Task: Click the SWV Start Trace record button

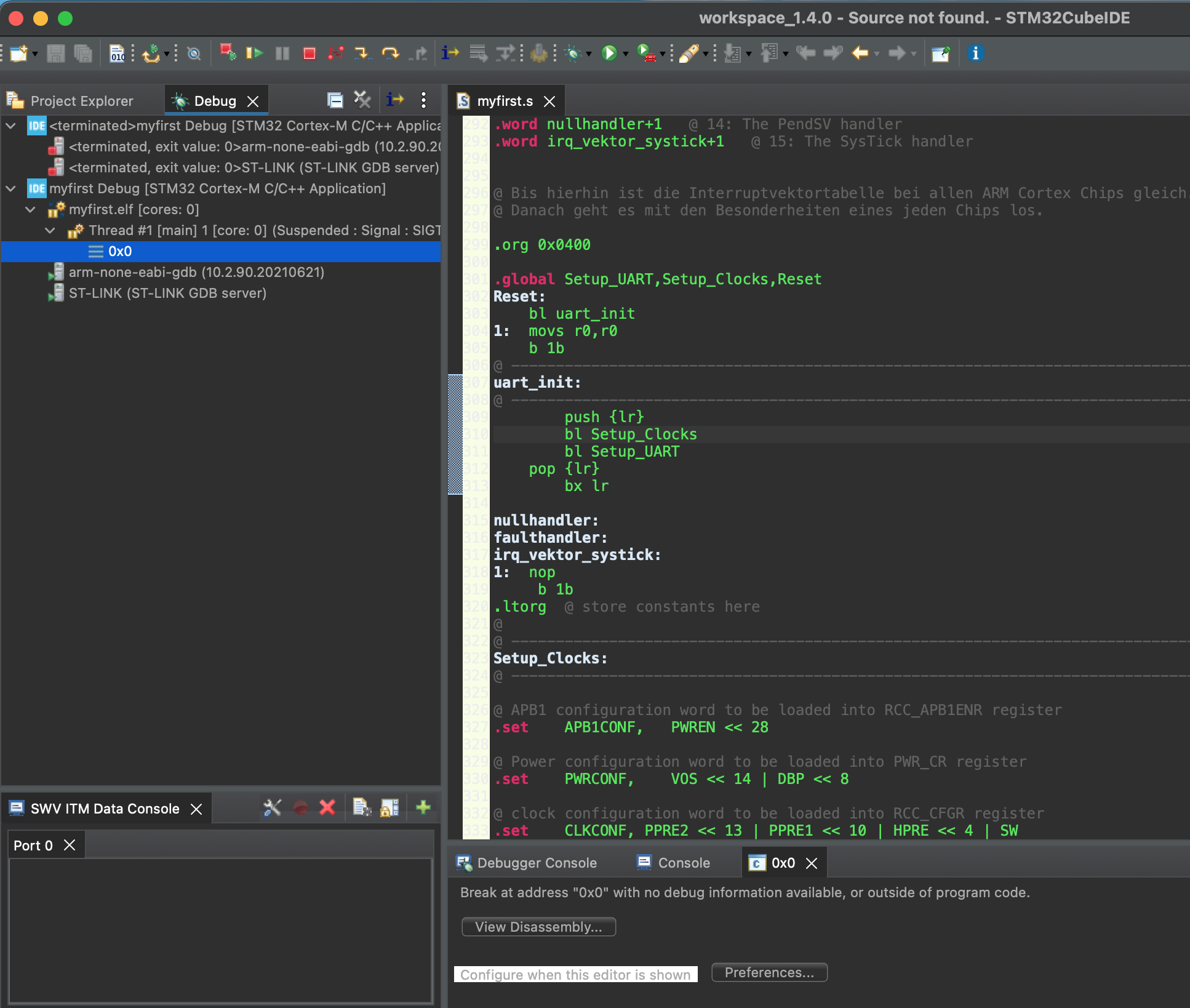Action: coord(300,807)
